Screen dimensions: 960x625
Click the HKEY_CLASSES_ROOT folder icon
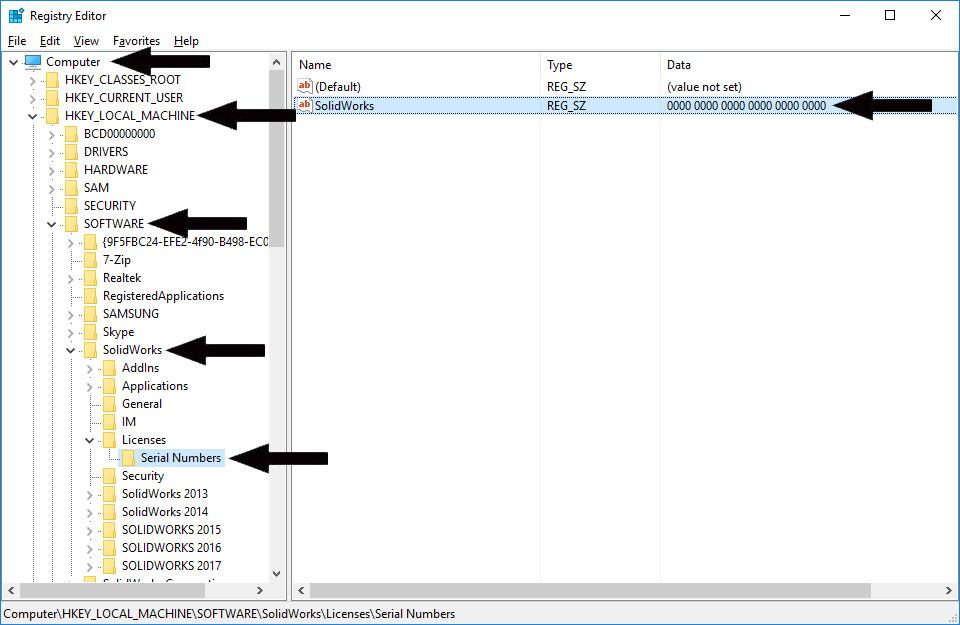[53, 80]
